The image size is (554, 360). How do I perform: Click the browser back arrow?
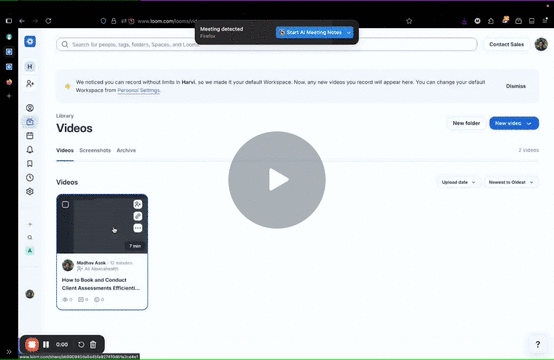click(22, 21)
